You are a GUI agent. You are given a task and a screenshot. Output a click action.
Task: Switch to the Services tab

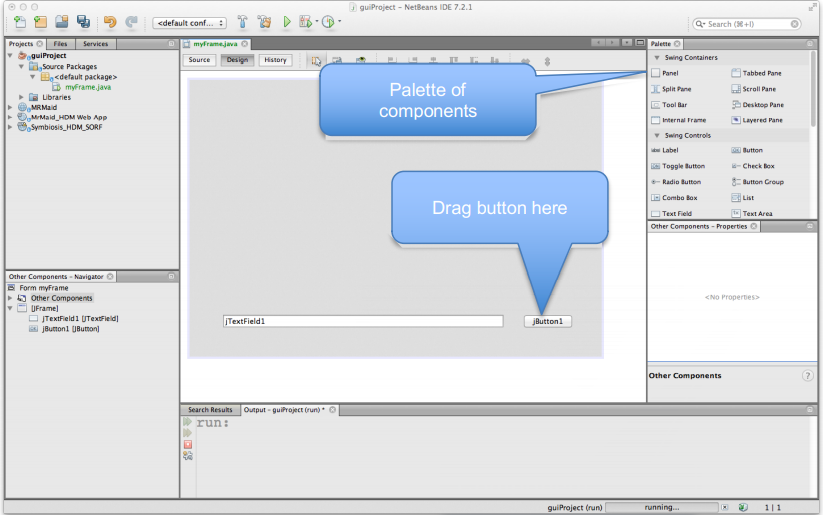click(96, 44)
